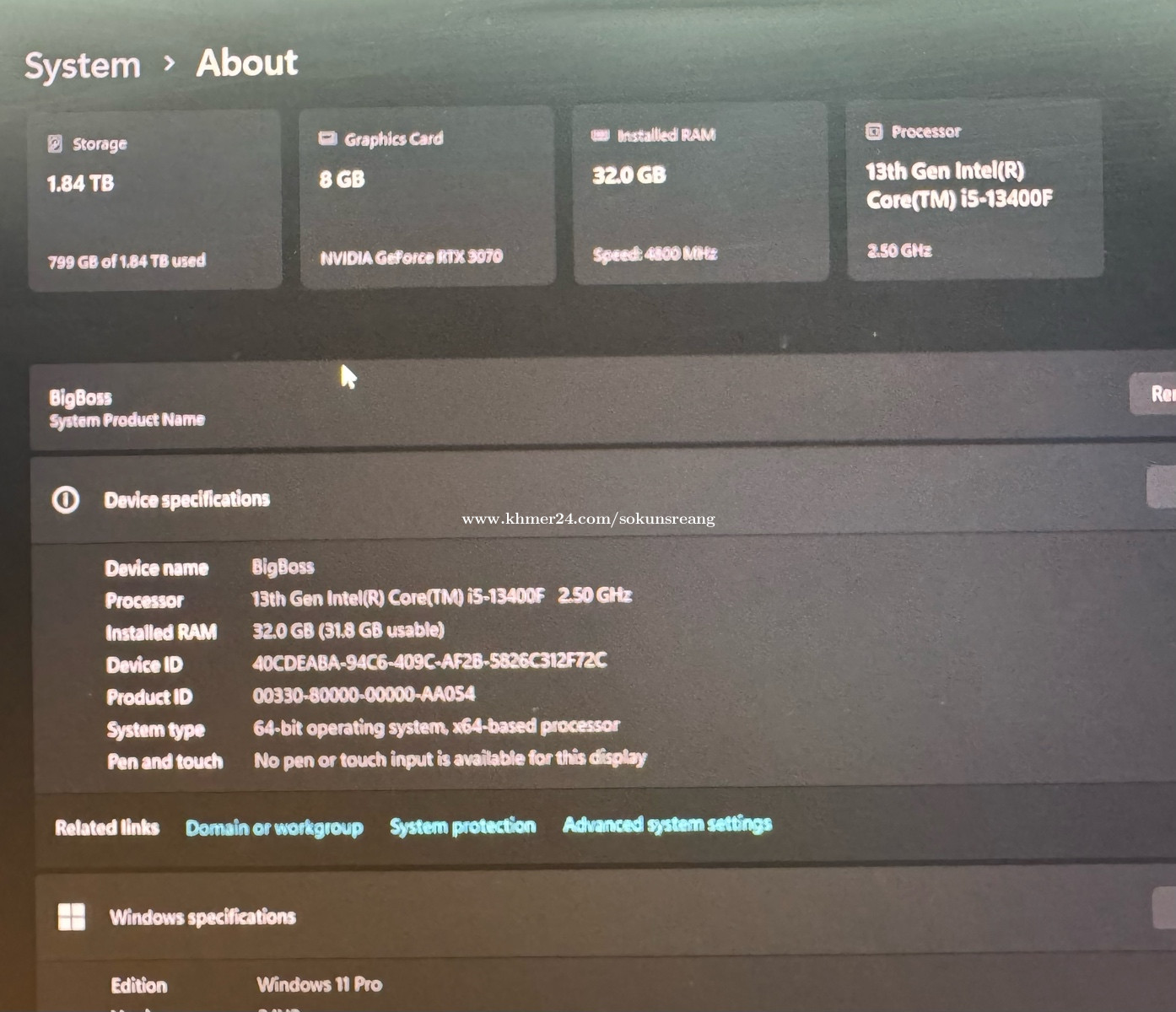This screenshot has width=1176, height=1012.
Task: Open System protection link
Action: click(x=463, y=826)
